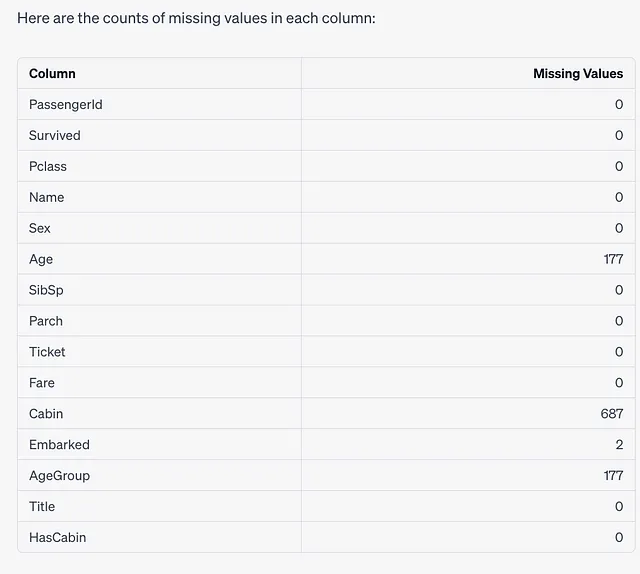Select the PassengerId row label
The image size is (640, 574).
[x=66, y=105]
